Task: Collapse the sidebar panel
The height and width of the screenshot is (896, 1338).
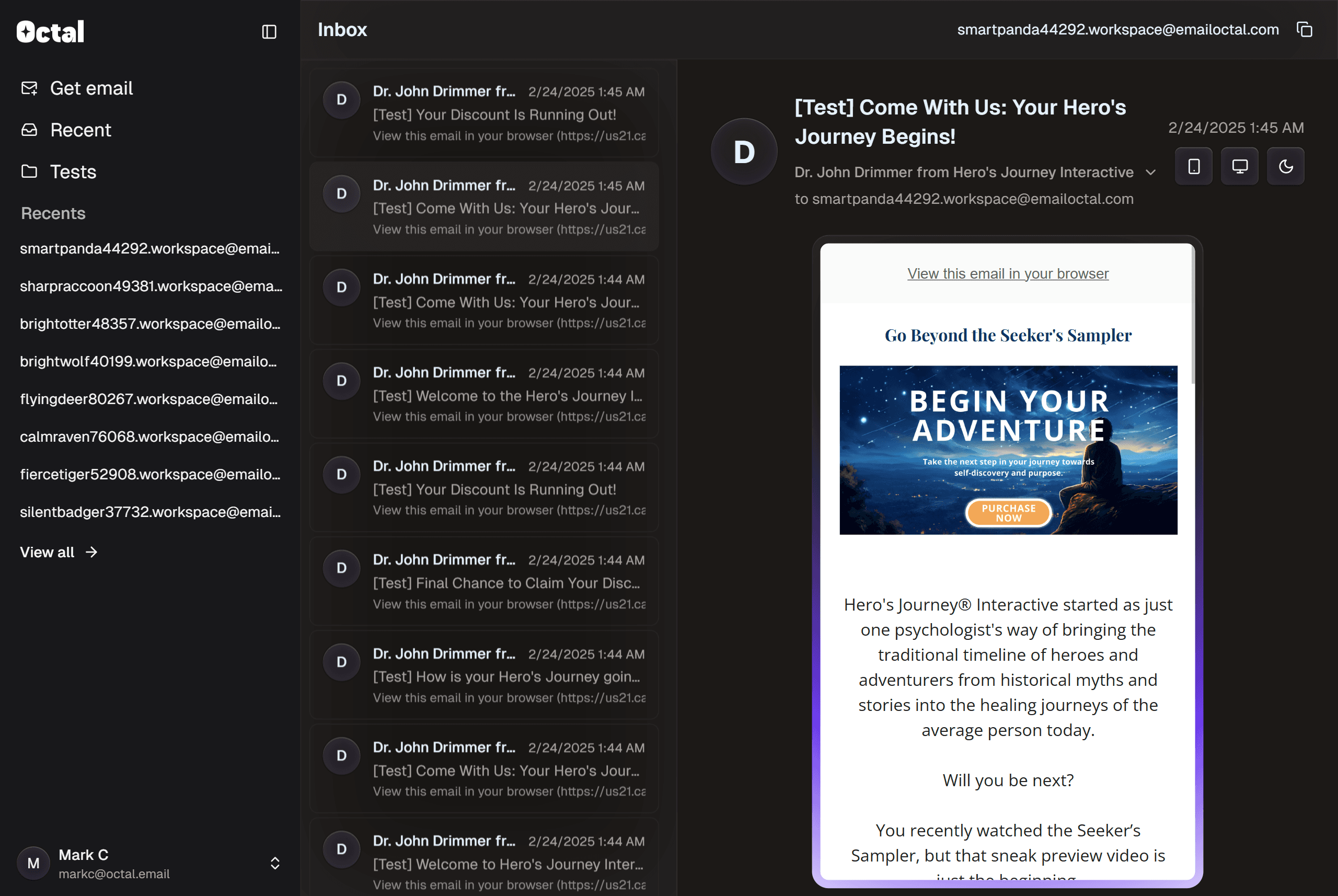Action: [x=268, y=31]
